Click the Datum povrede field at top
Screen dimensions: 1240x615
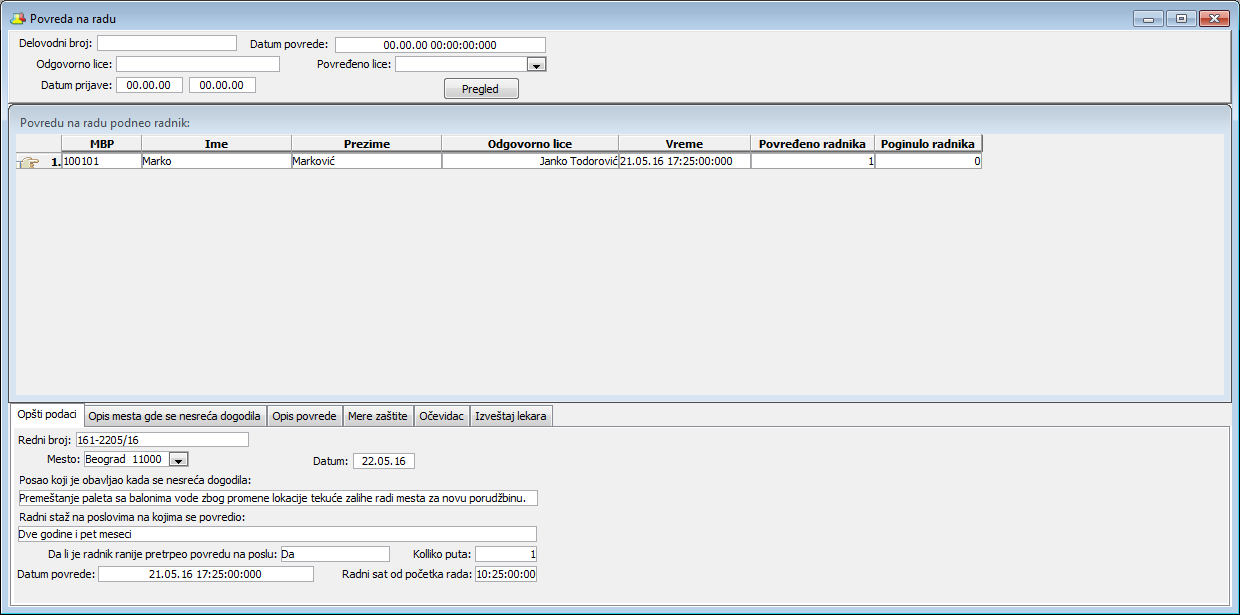coord(440,45)
